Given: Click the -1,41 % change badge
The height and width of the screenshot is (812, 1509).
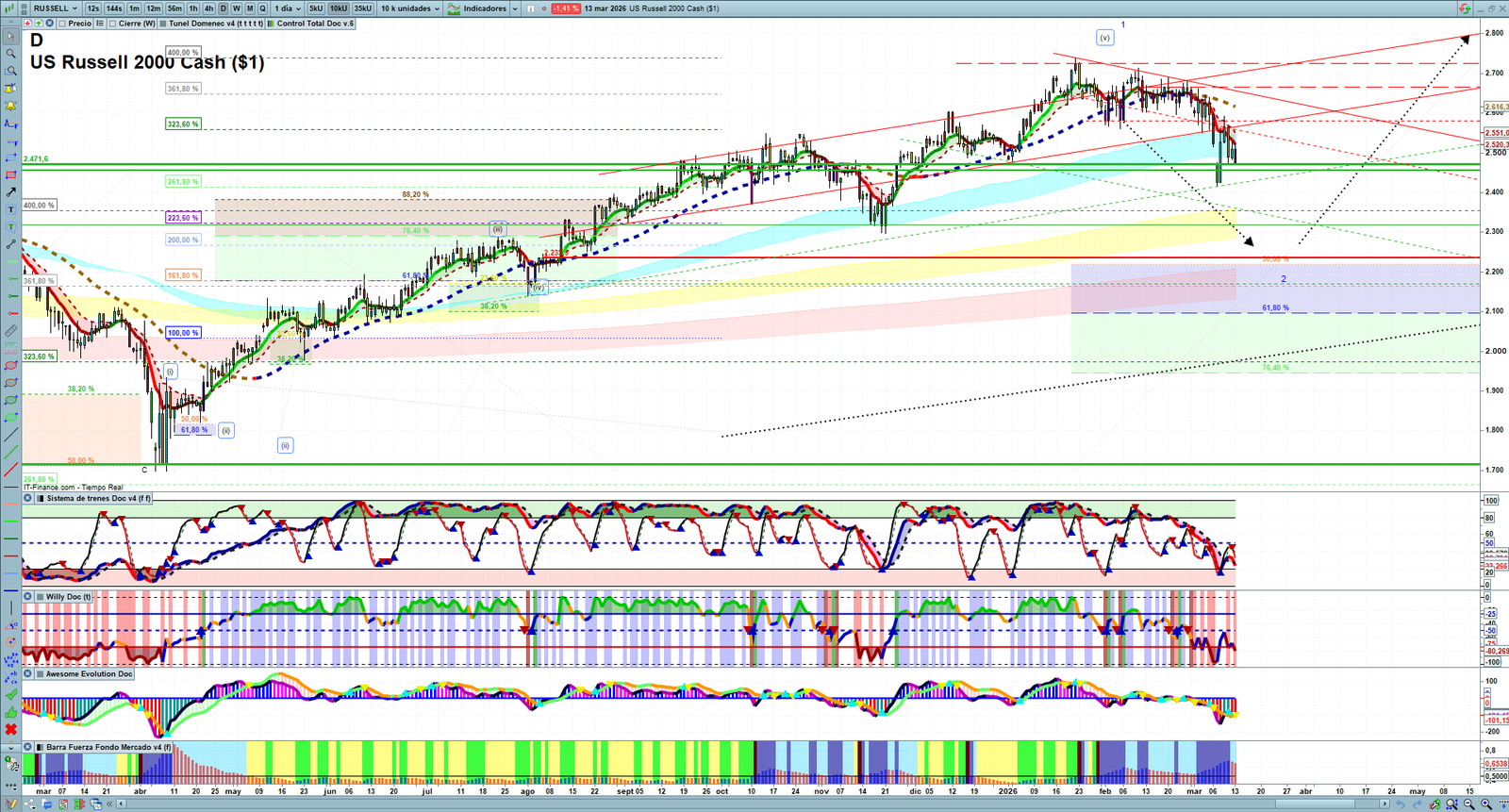Looking at the screenshot, I should [565, 8].
